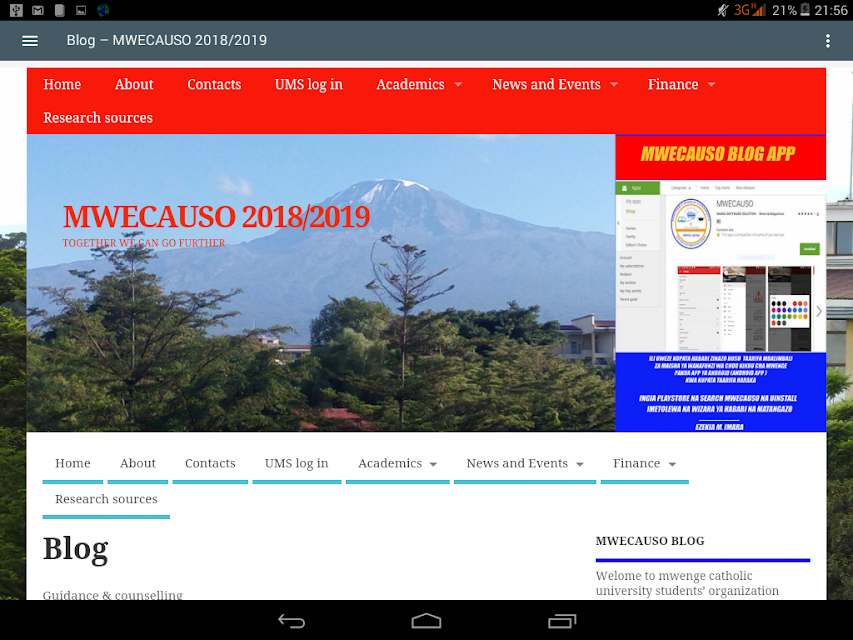Tap the muted sound status icon
The width and height of the screenshot is (853, 640).
723,10
